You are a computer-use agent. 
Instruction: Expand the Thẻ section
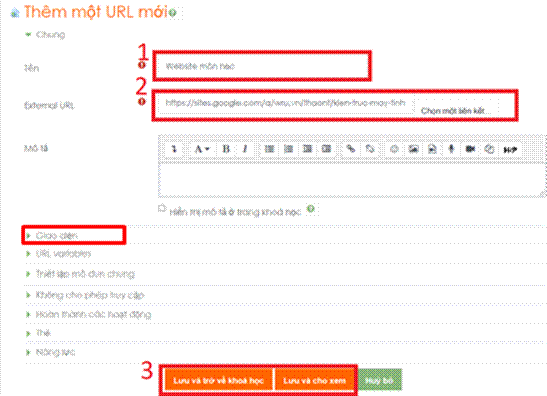tap(38, 333)
